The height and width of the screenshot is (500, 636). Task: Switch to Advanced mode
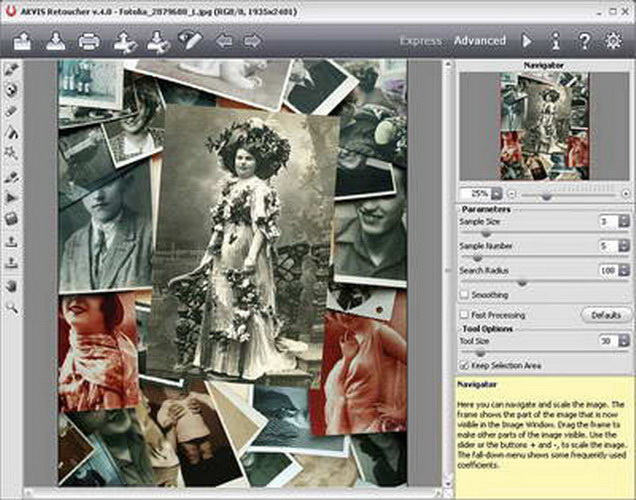point(479,41)
